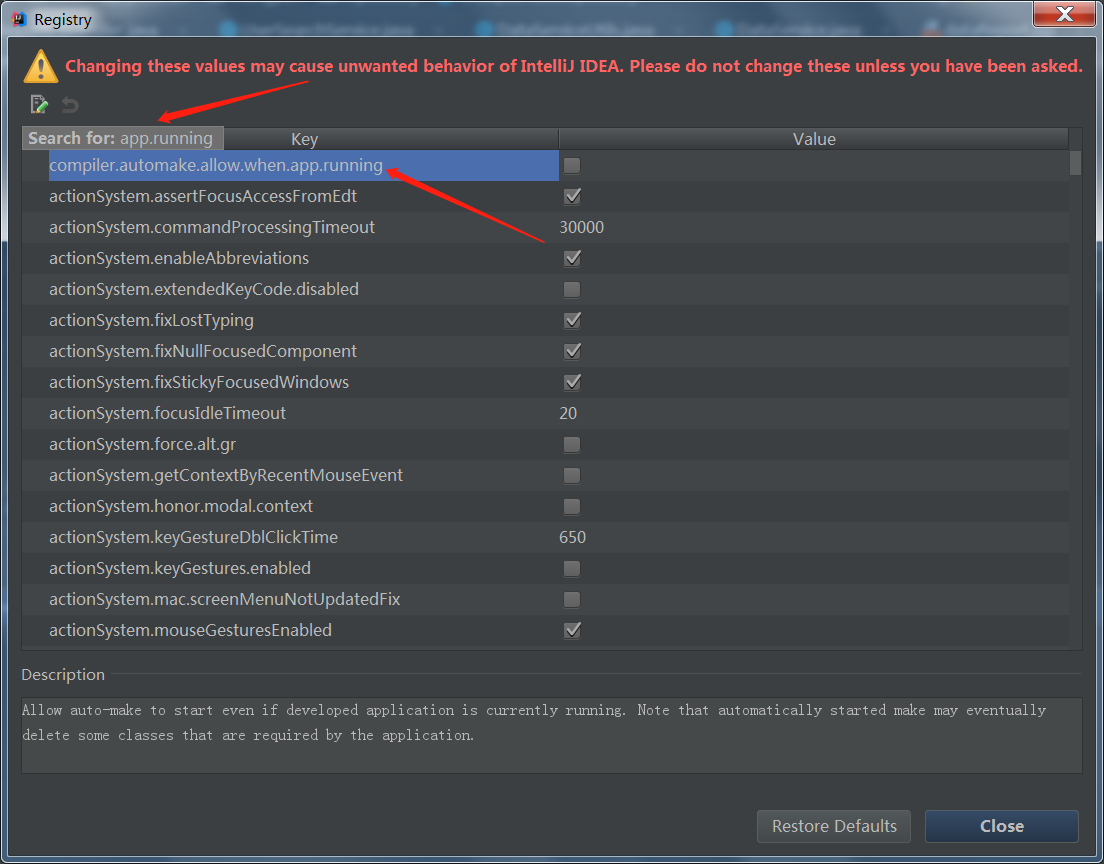Check actionSystem.extendedKeyCode.disabled checkbox

click(572, 289)
